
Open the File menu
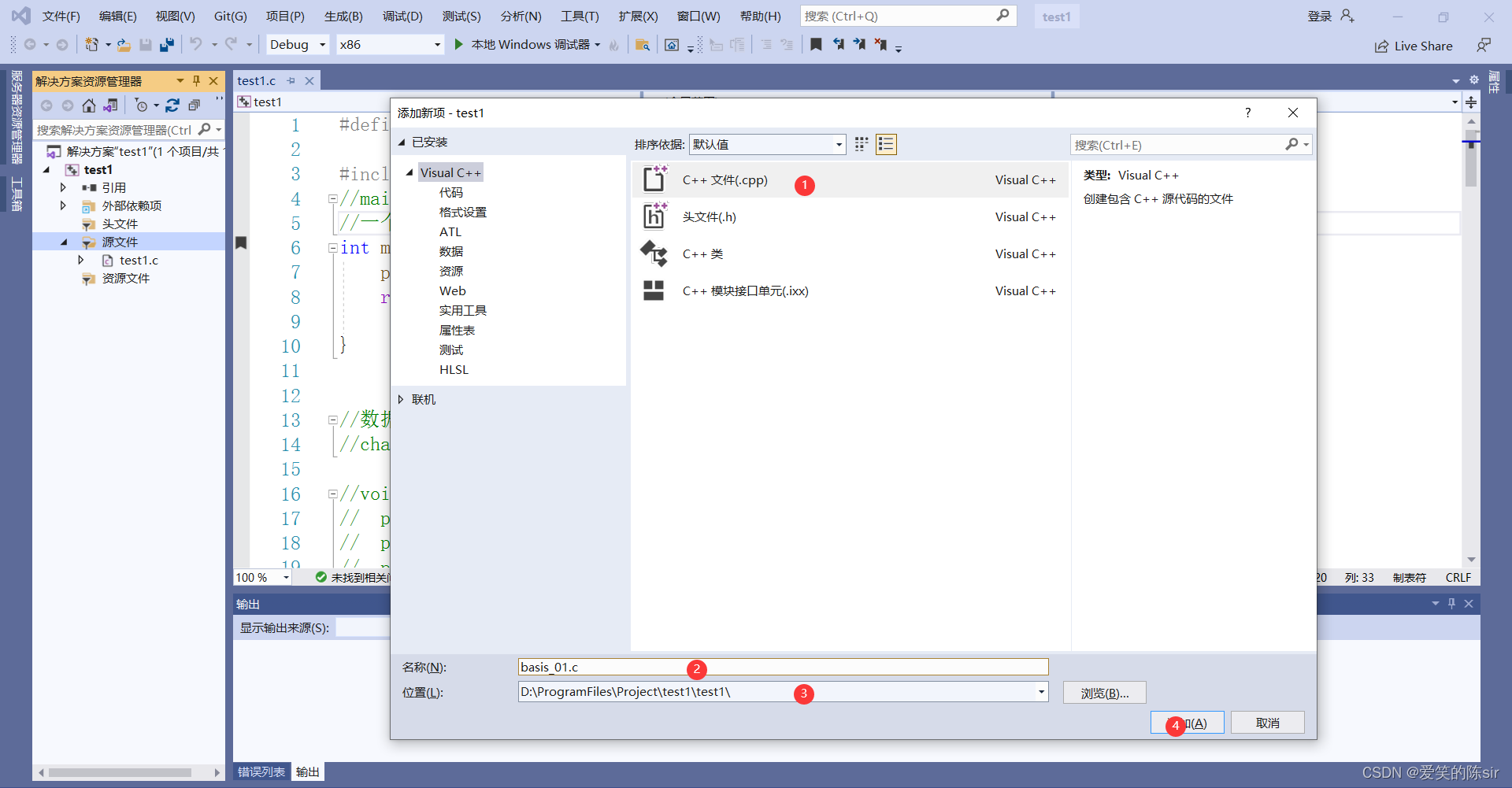coord(61,16)
